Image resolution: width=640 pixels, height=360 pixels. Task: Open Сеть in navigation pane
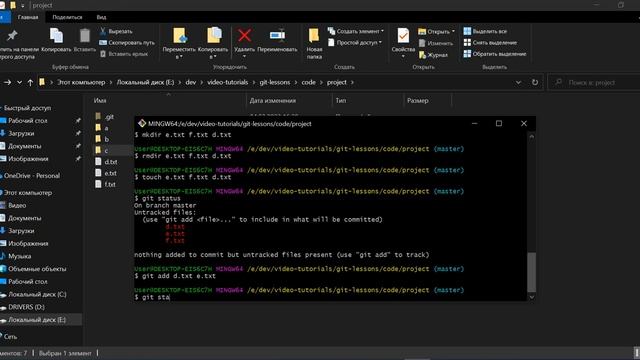[10, 337]
